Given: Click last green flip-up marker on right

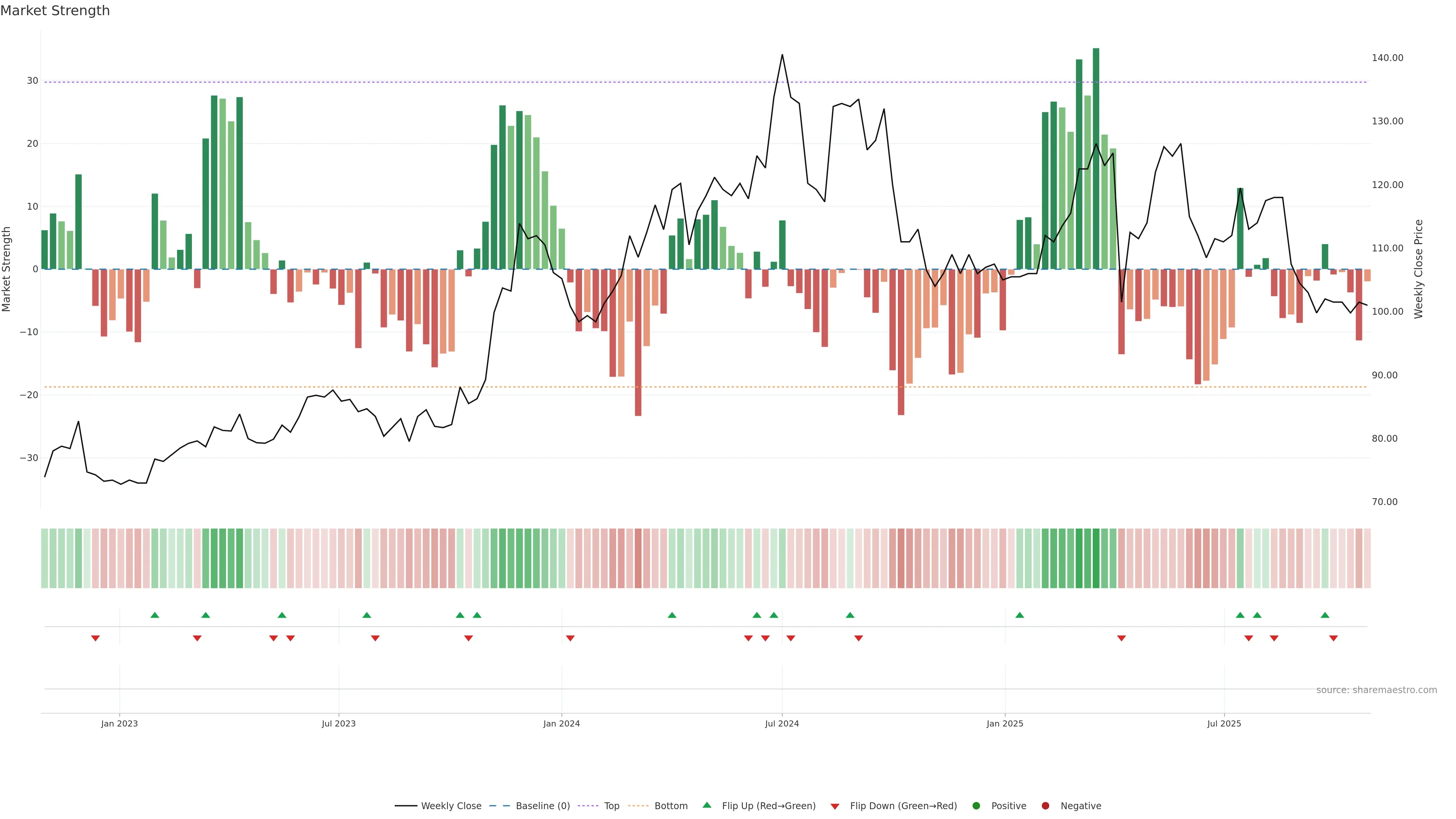Looking at the screenshot, I should [1325, 615].
